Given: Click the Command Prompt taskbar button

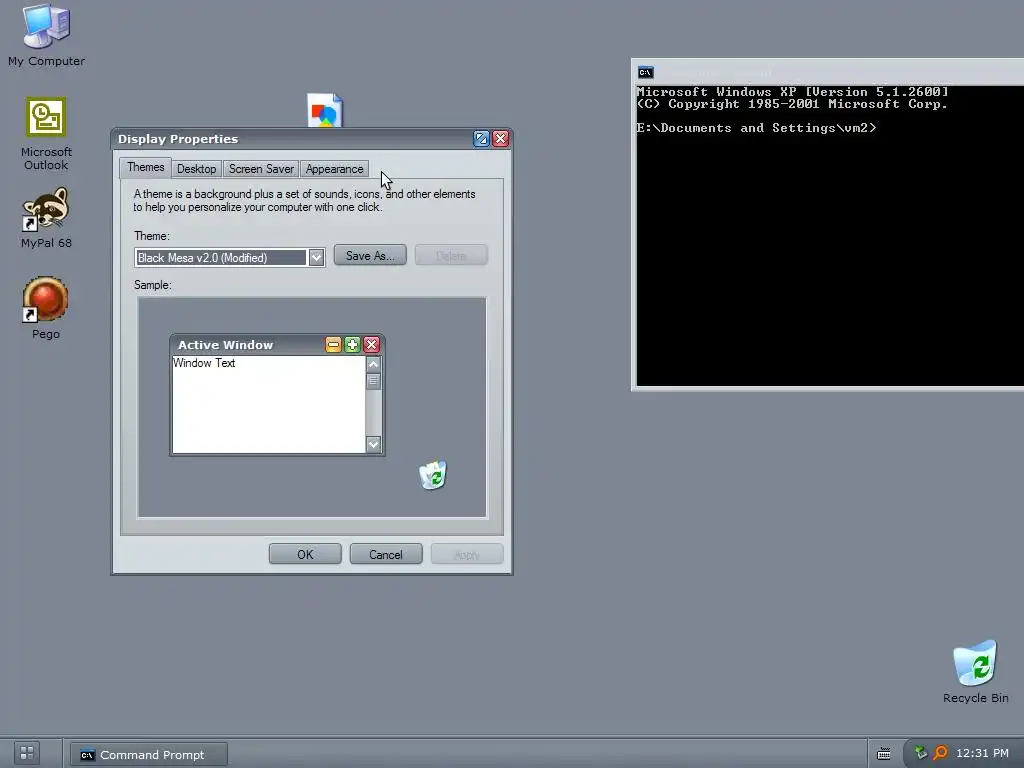Looking at the screenshot, I should tap(149, 754).
